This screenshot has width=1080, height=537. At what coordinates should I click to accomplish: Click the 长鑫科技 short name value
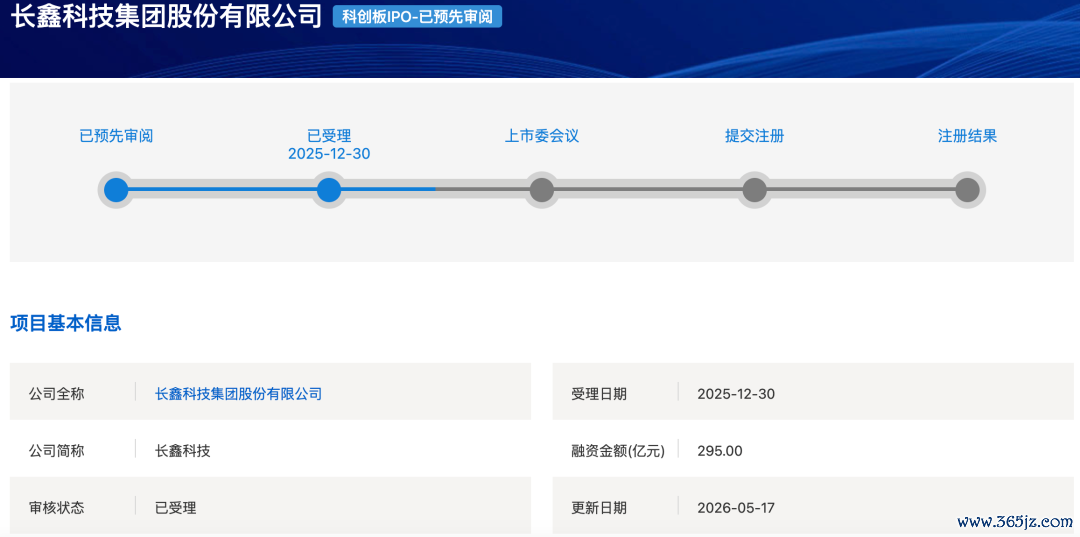[x=183, y=451]
